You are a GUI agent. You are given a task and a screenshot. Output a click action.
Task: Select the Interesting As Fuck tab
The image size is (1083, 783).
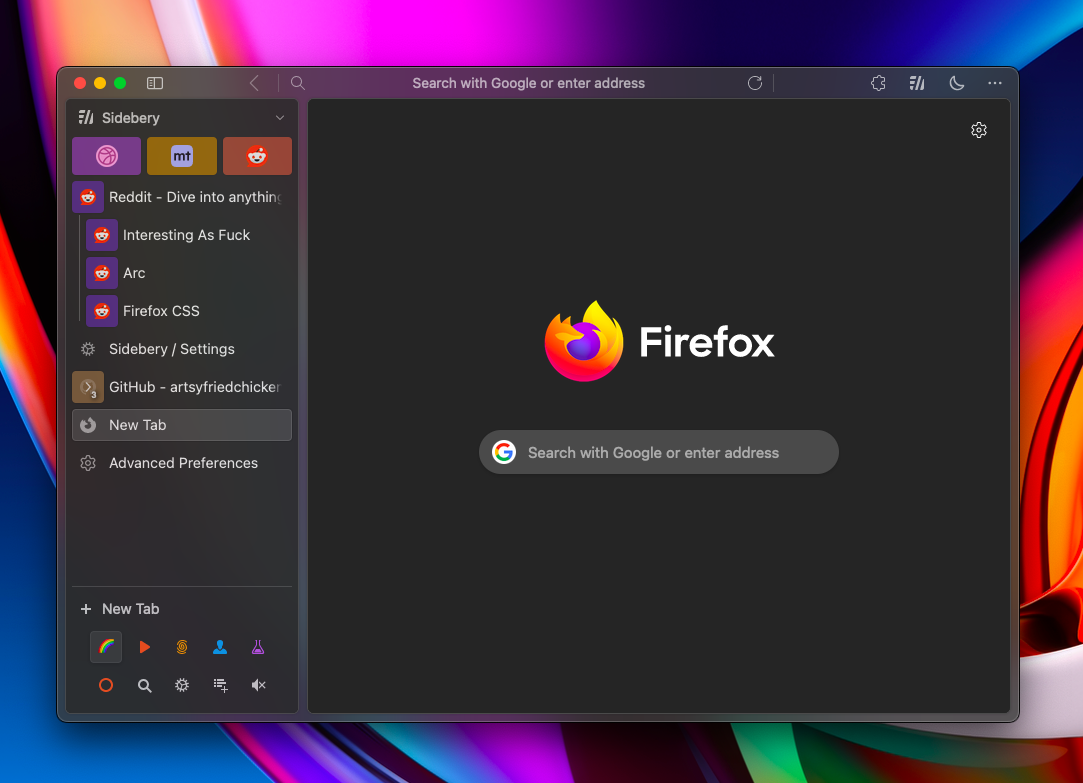pos(189,235)
